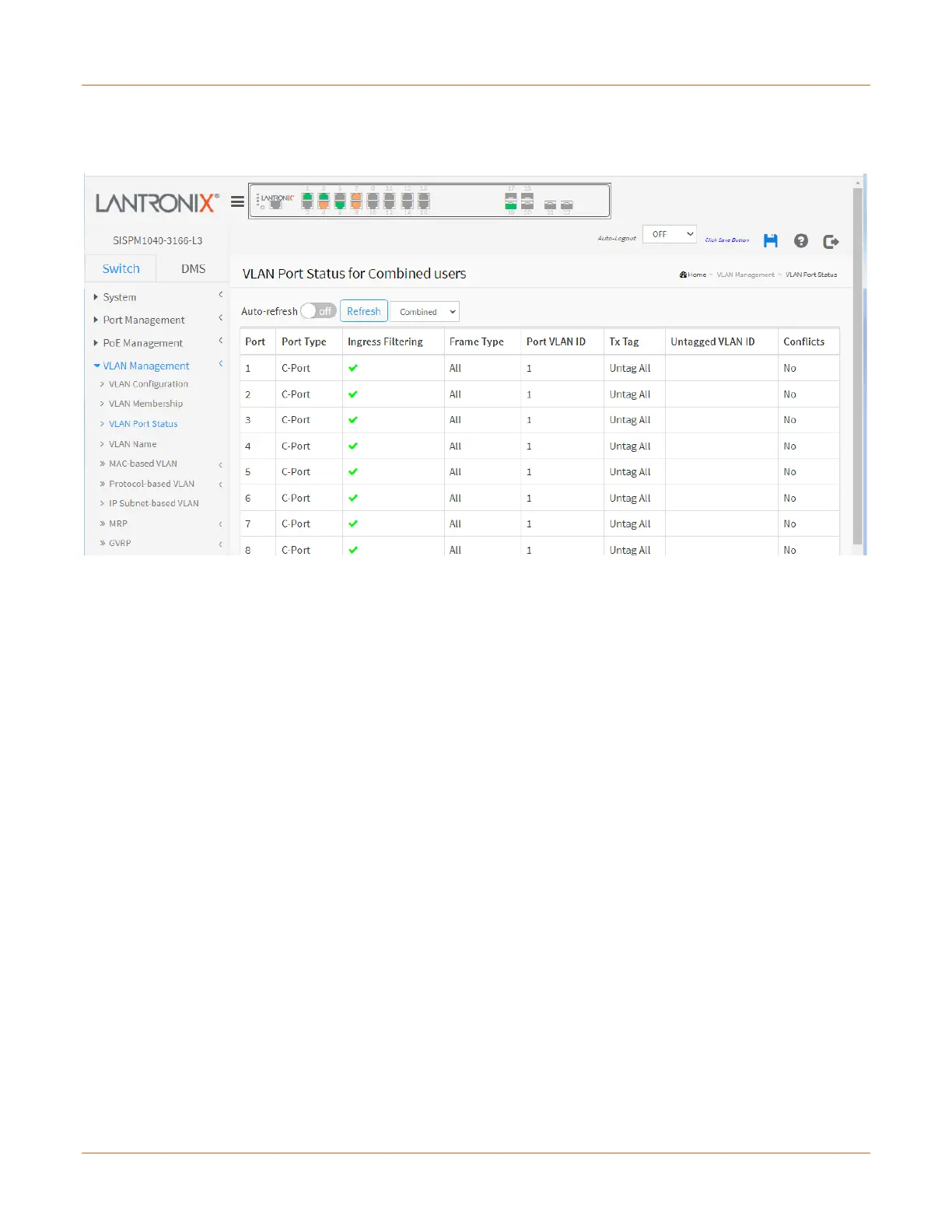Click Frame Type 'All' in port 6 row

click(x=455, y=498)
